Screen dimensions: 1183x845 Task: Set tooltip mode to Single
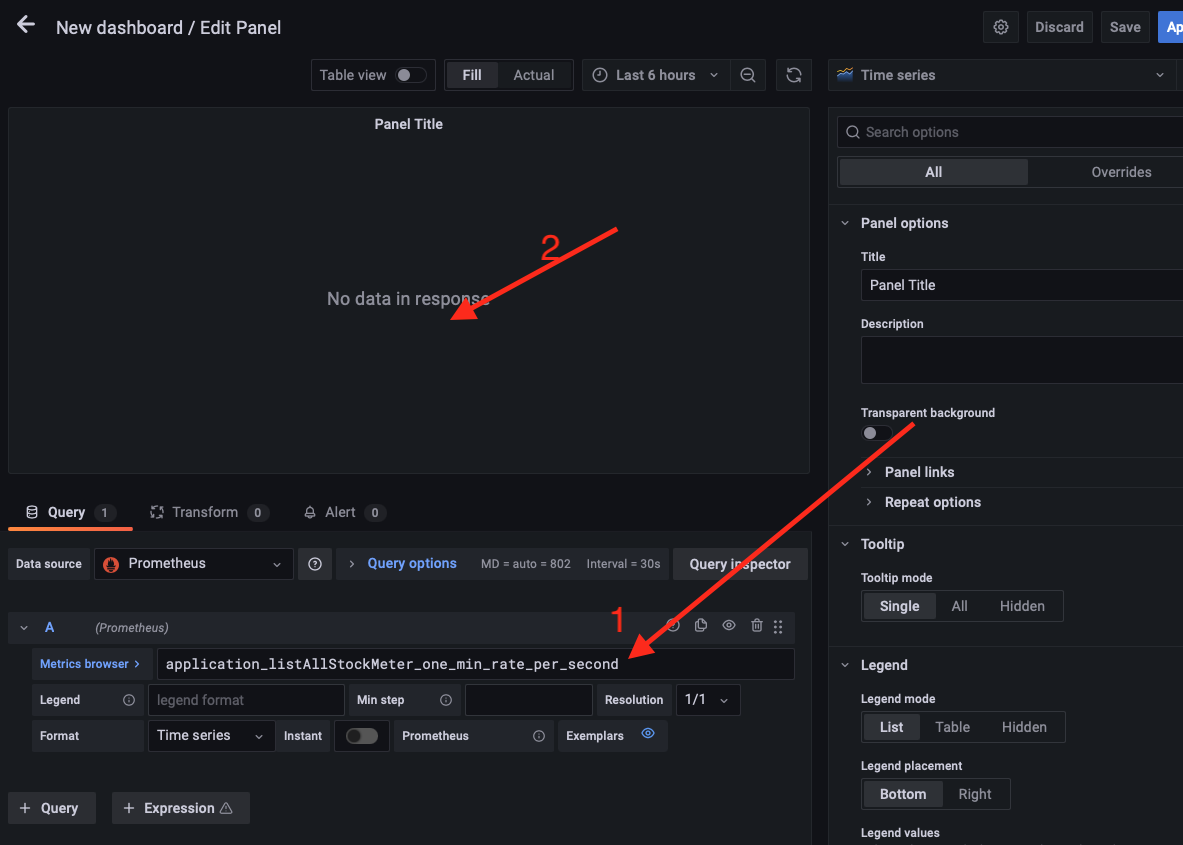pyautogui.click(x=899, y=606)
